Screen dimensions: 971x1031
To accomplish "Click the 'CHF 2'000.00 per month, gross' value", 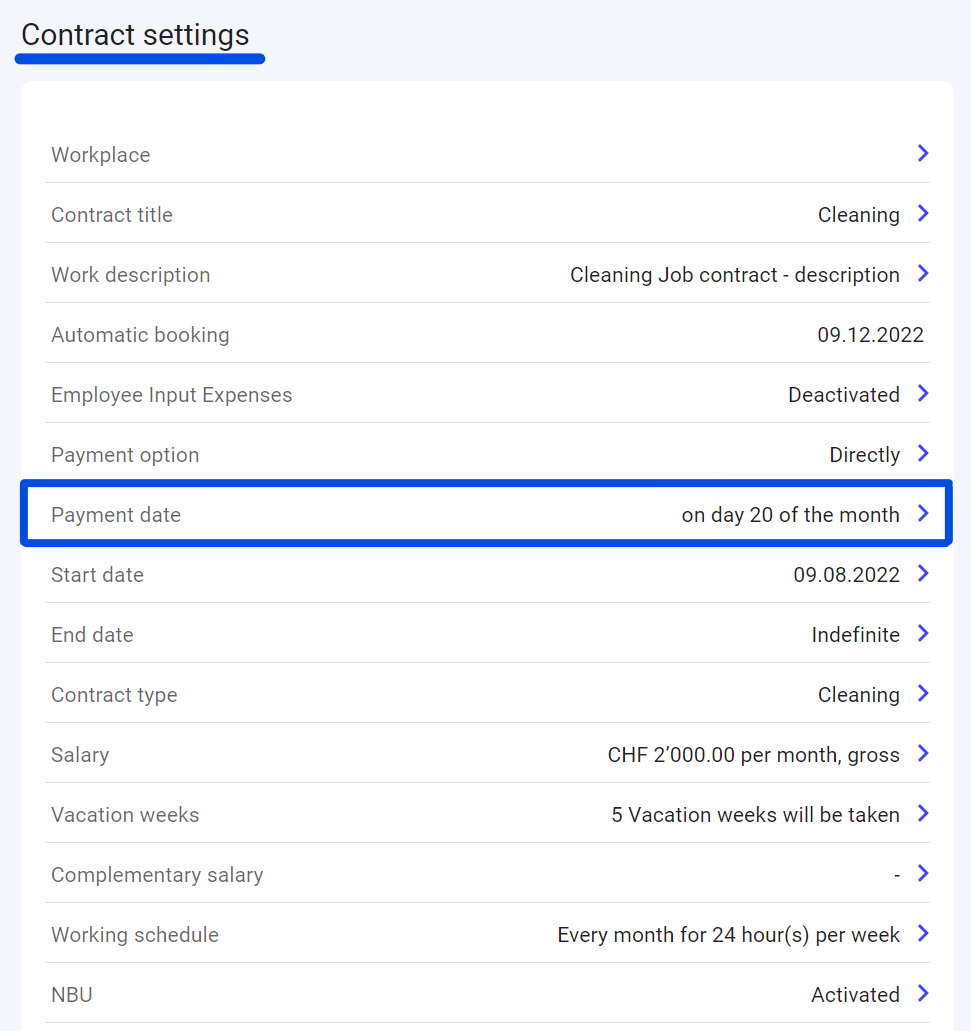I will click(753, 755).
